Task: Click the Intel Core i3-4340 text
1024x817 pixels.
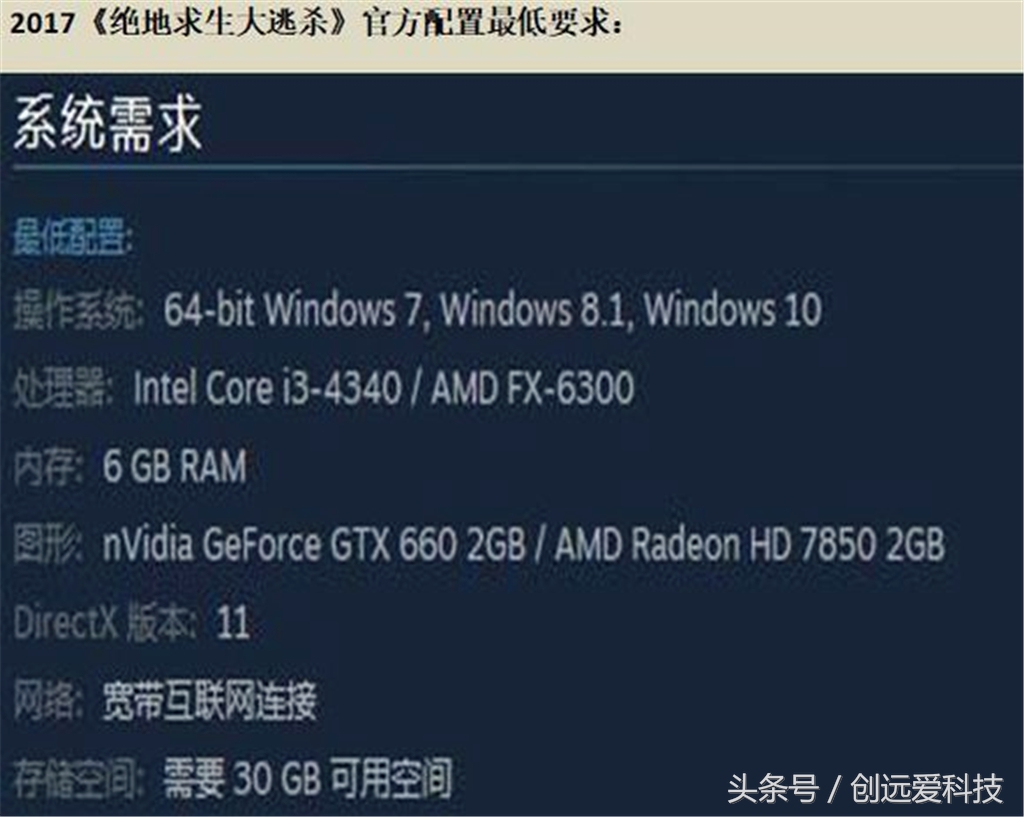Action: pyautogui.click(x=268, y=387)
